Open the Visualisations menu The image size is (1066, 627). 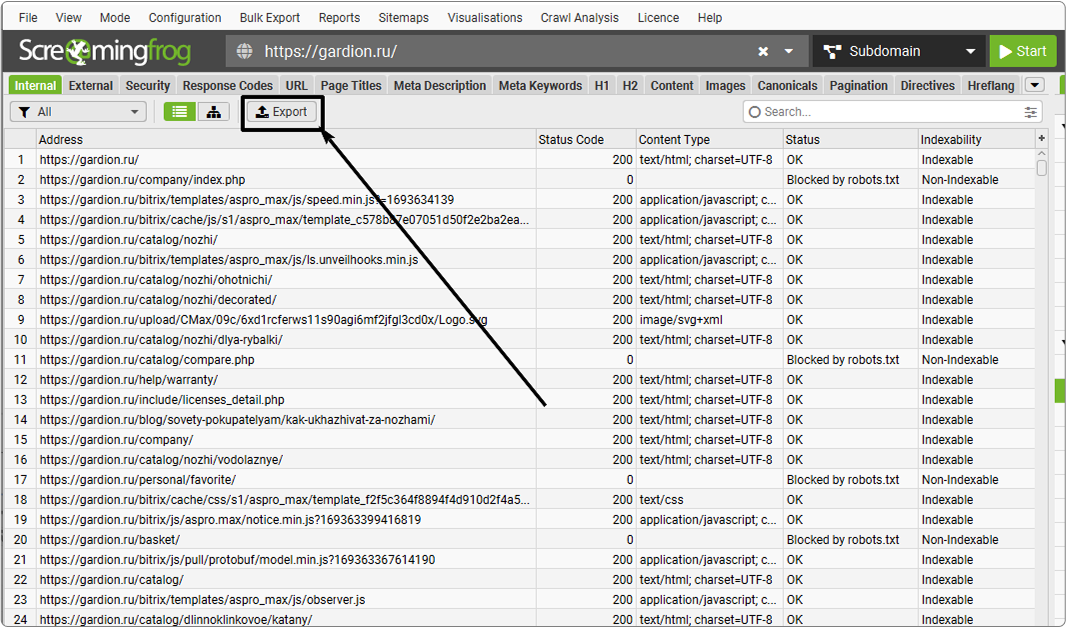click(x=485, y=18)
